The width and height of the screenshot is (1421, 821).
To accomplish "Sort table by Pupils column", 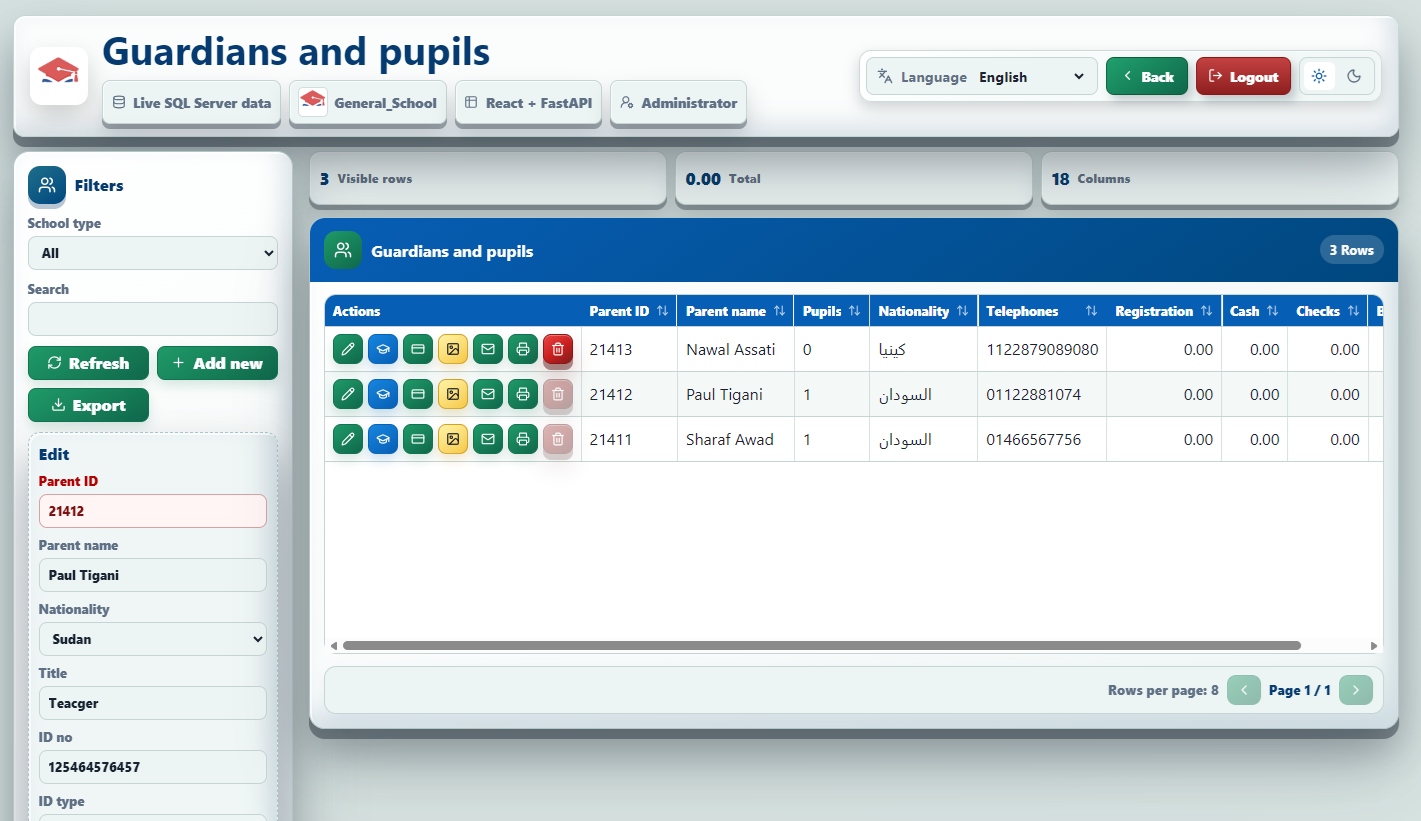I will [832, 311].
